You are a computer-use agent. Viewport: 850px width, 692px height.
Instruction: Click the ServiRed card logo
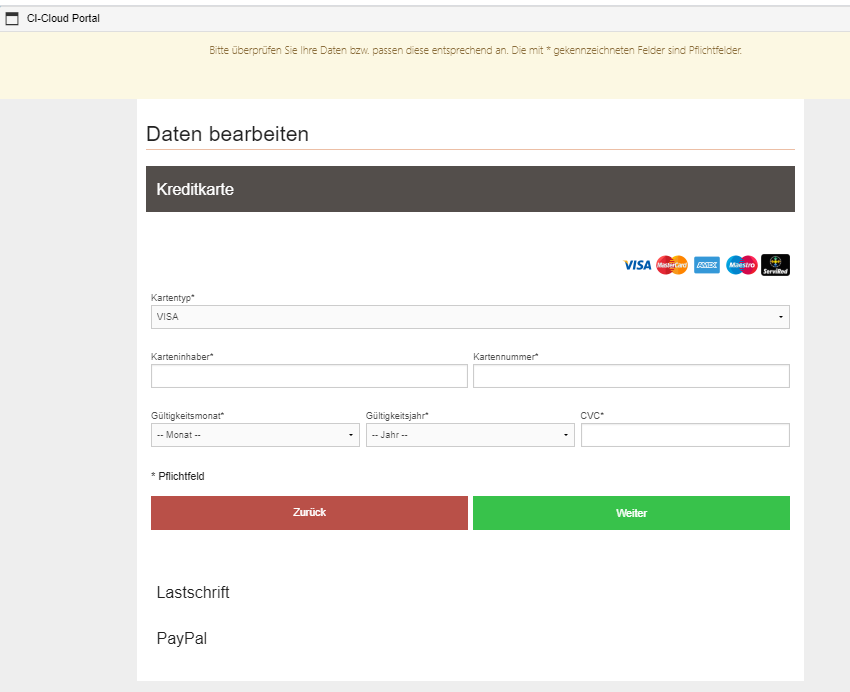775,265
